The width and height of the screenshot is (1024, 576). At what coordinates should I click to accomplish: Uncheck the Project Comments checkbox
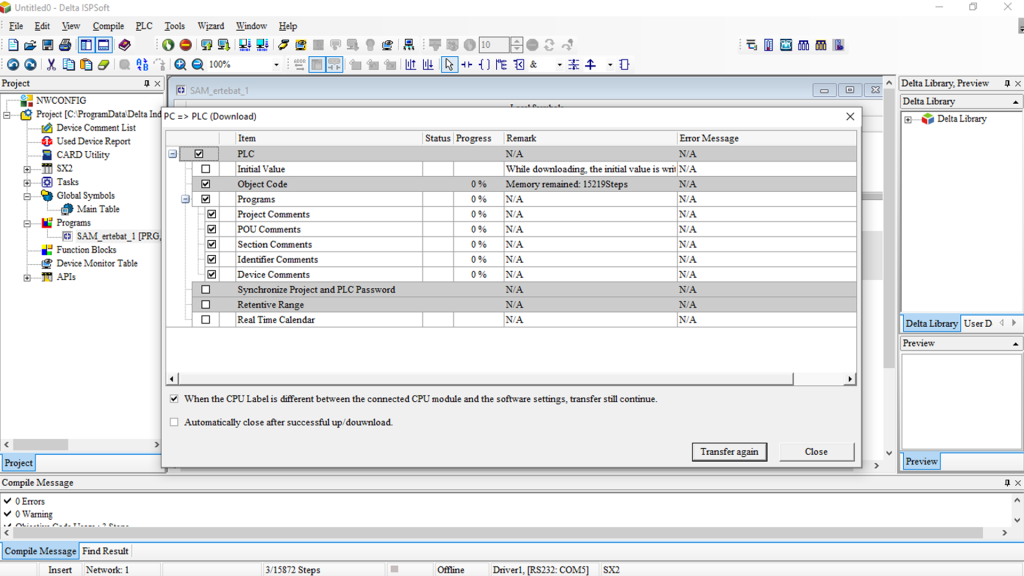212,214
